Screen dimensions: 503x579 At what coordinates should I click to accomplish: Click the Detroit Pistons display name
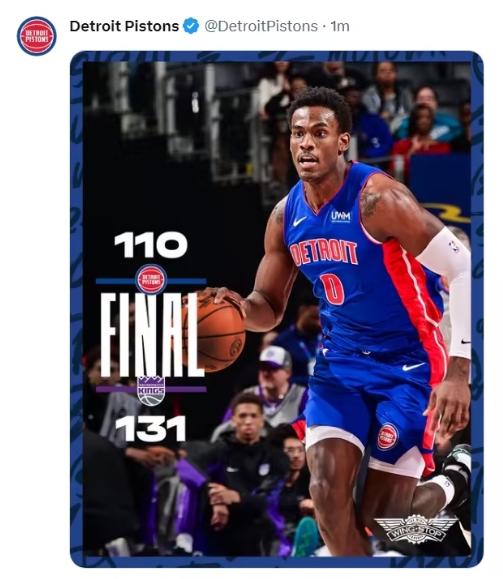coord(124,26)
